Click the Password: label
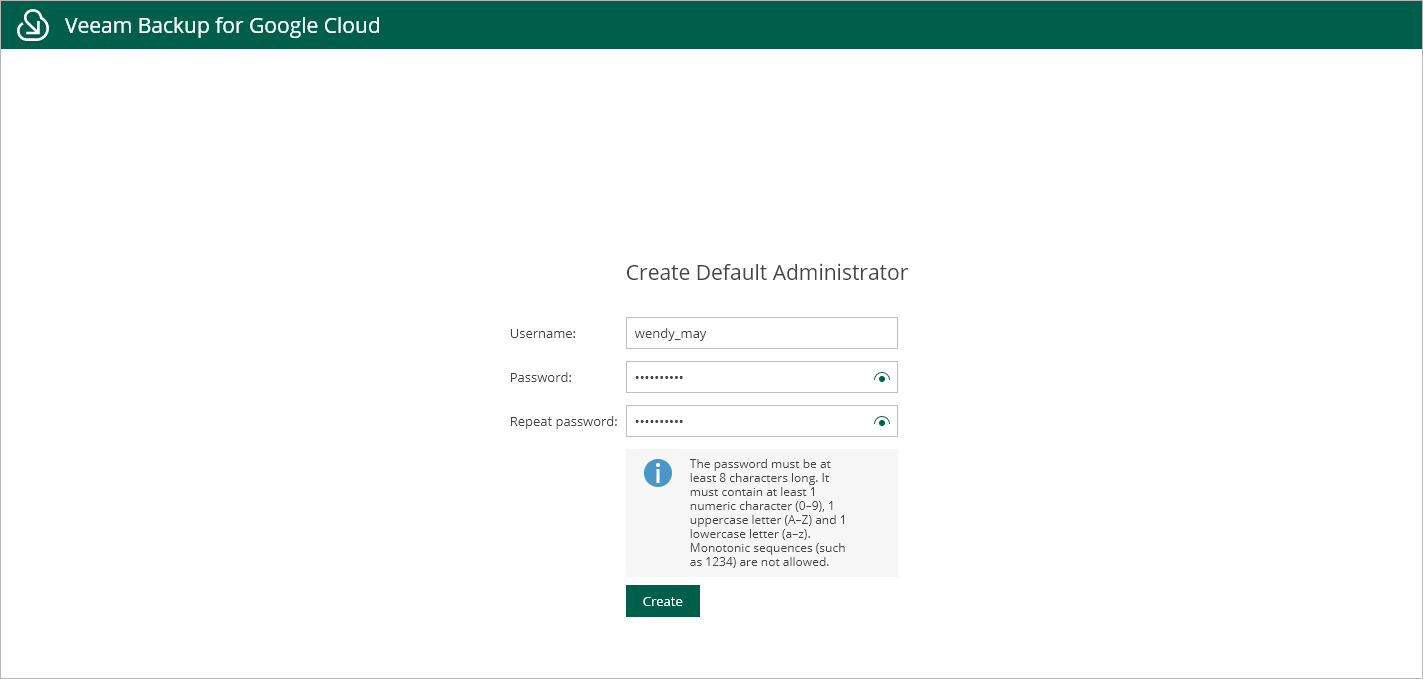1423x679 pixels. coord(541,377)
